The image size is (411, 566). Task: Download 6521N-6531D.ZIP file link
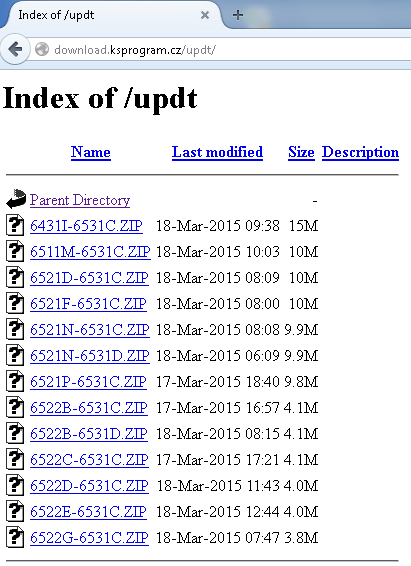[90, 356]
